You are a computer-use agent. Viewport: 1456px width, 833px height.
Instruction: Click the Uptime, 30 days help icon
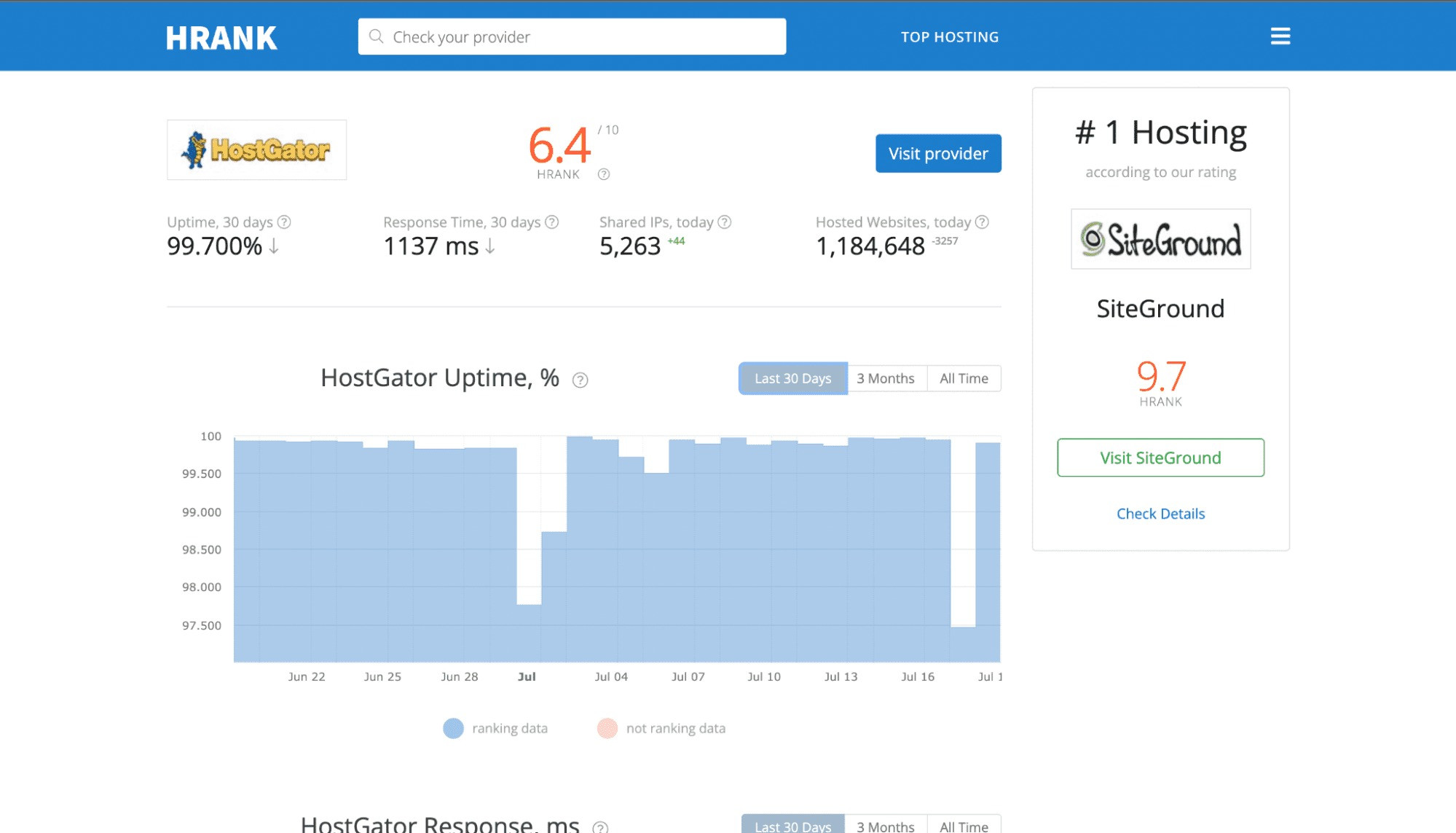tap(285, 222)
